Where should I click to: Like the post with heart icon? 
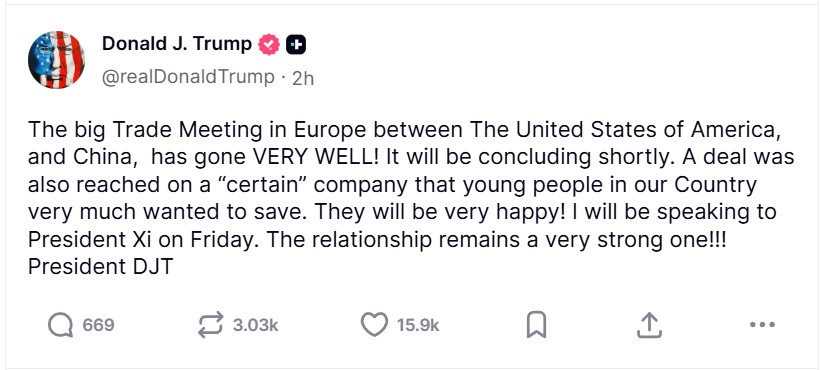click(x=374, y=325)
